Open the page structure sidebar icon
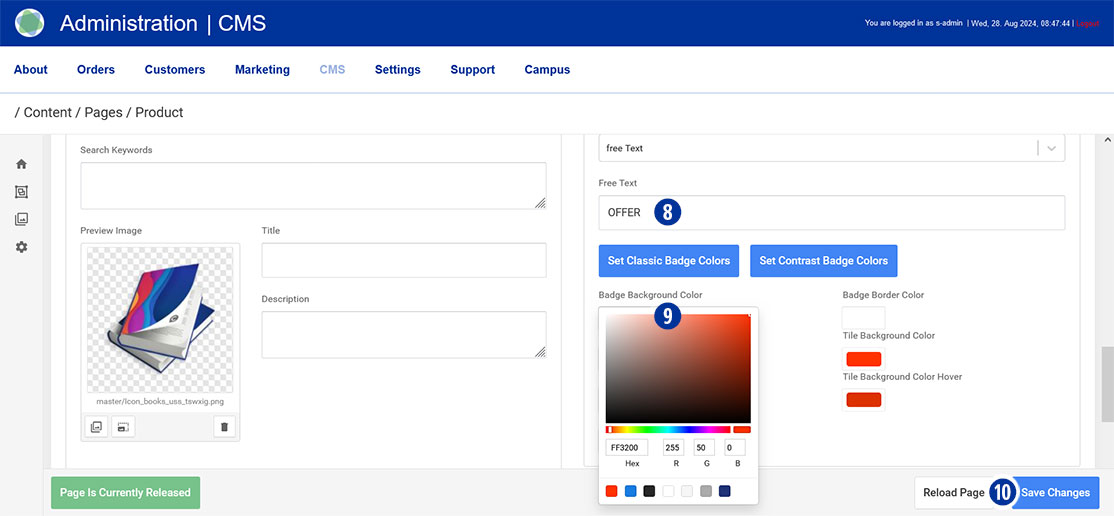 [21, 192]
